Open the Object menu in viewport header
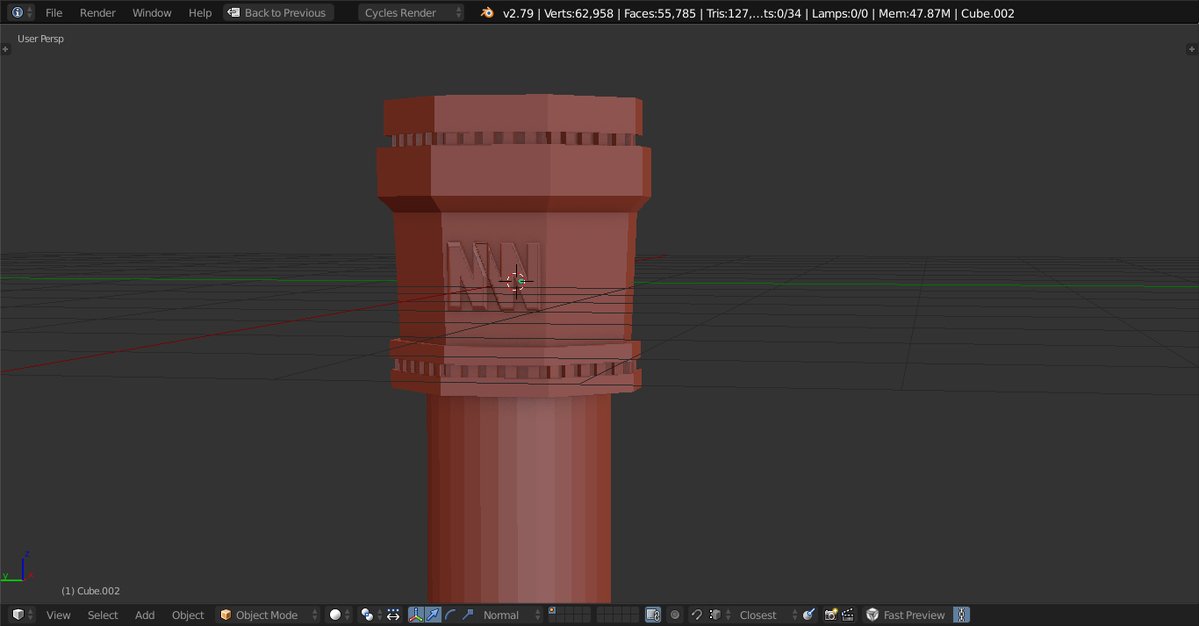Viewport: 1199px width, 626px height. coord(187,615)
